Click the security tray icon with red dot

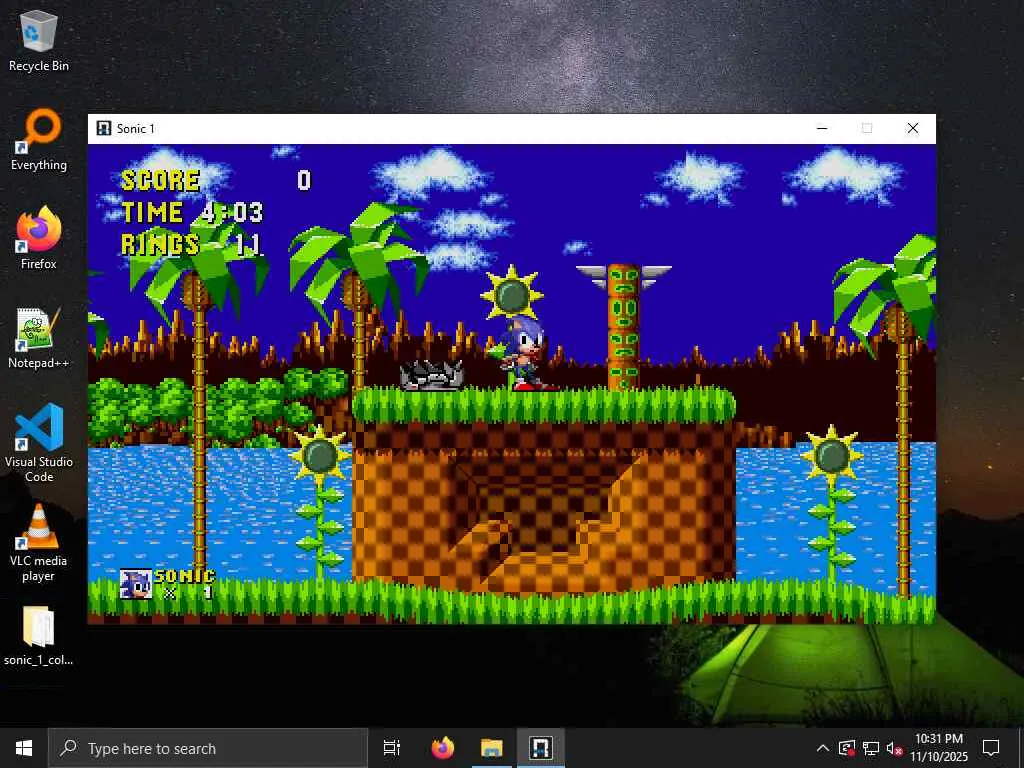[x=847, y=748]
